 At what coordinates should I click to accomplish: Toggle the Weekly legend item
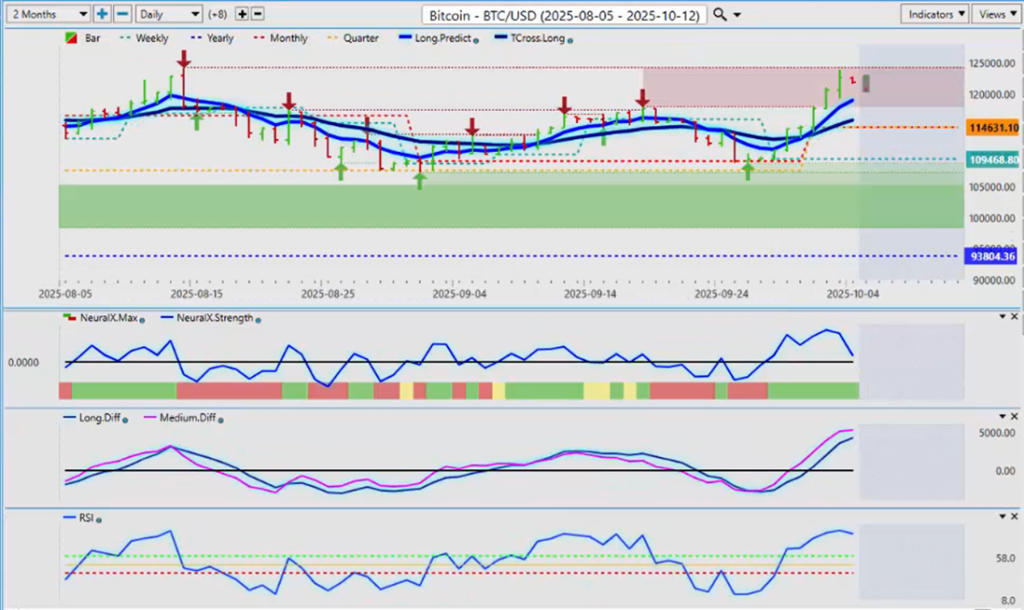click(x=152, y=38)
